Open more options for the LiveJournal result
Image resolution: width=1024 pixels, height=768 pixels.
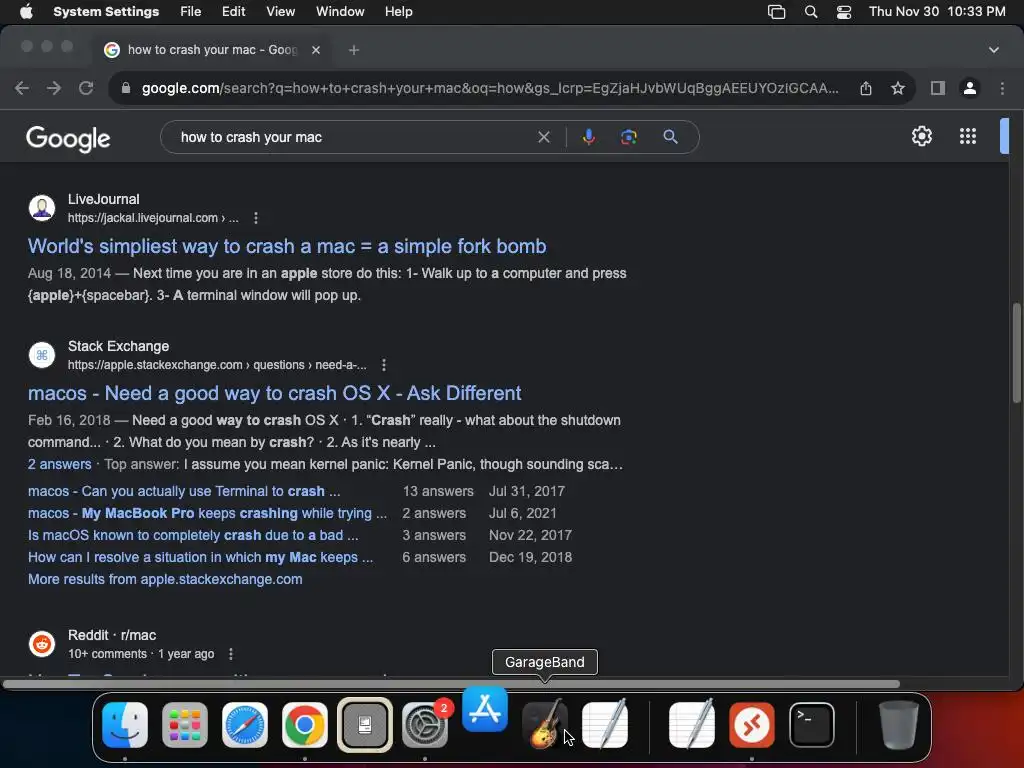click(x=256, y=218)
